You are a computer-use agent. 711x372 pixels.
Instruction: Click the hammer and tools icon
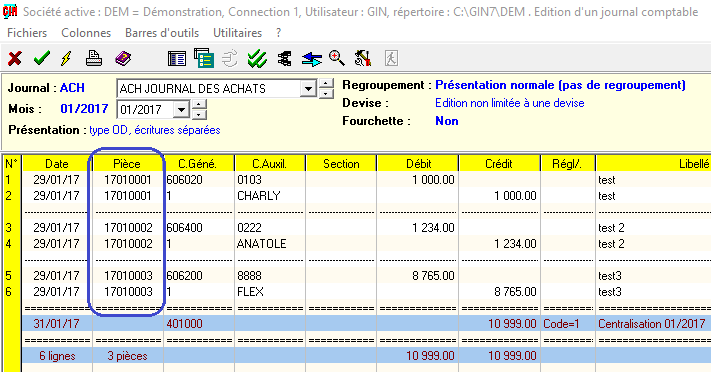coord(363,59)
